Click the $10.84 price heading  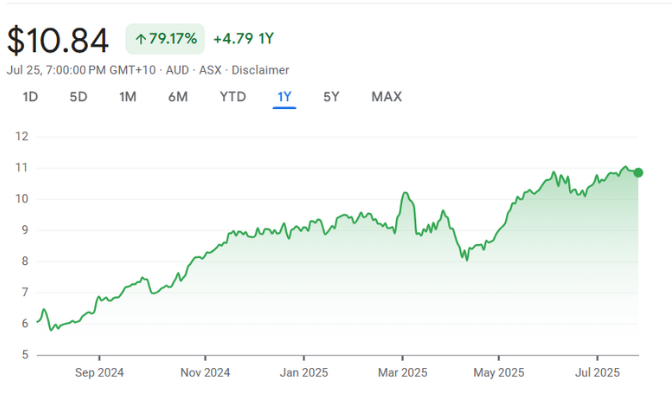click(x=58, y=40)
